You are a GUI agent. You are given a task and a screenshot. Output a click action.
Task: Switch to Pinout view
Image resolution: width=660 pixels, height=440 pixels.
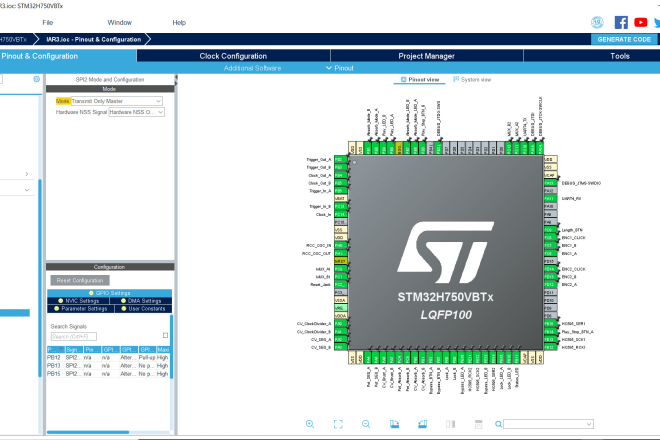tap(420, 80)
